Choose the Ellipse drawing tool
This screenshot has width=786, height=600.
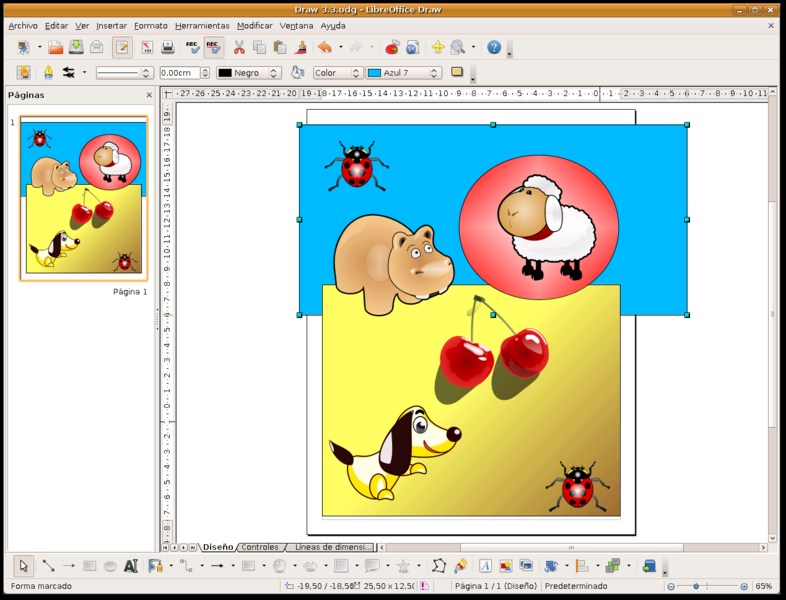(110, 566)
